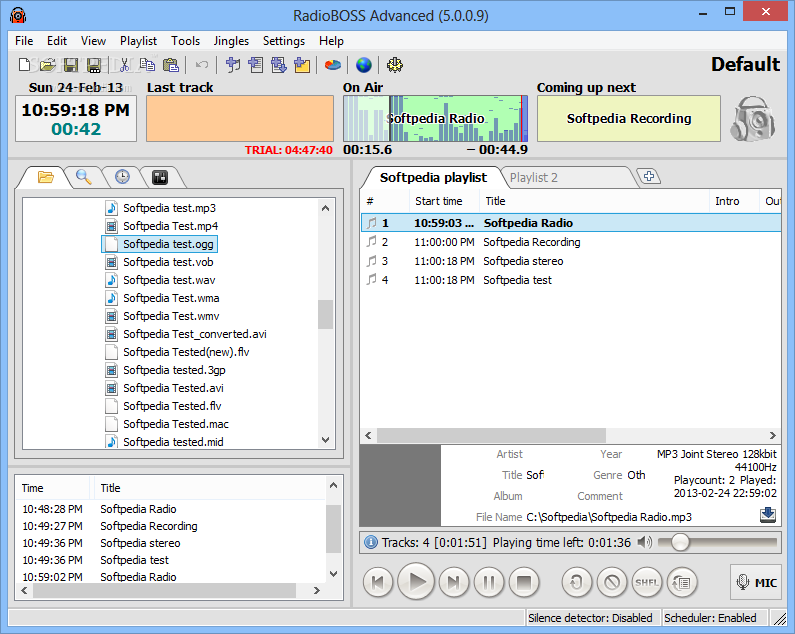The image size is (795, 634).
Task: Click the download arrow icon beside File Name
Action: (768, 515)
